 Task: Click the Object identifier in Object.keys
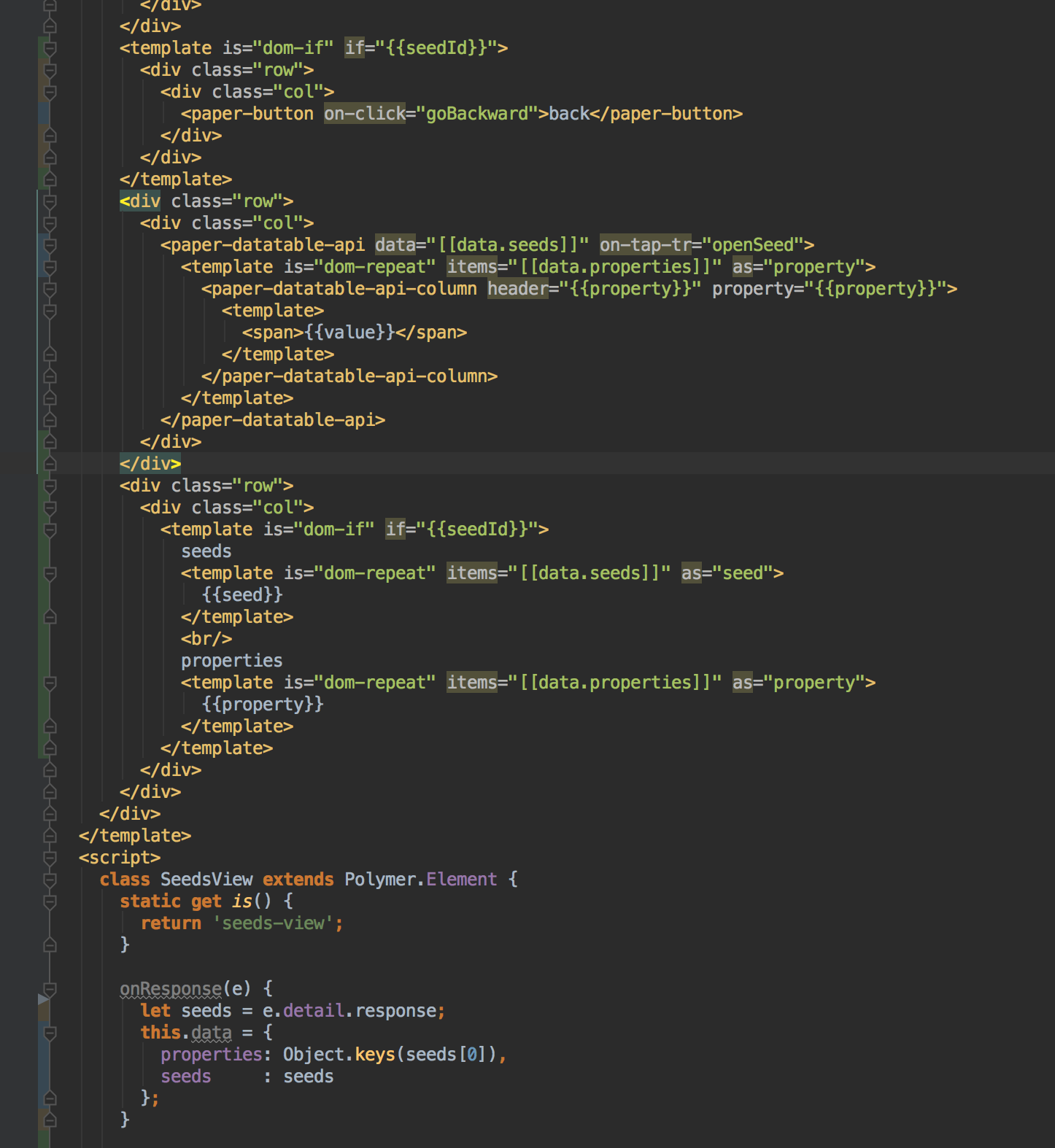coord(314,1055)
